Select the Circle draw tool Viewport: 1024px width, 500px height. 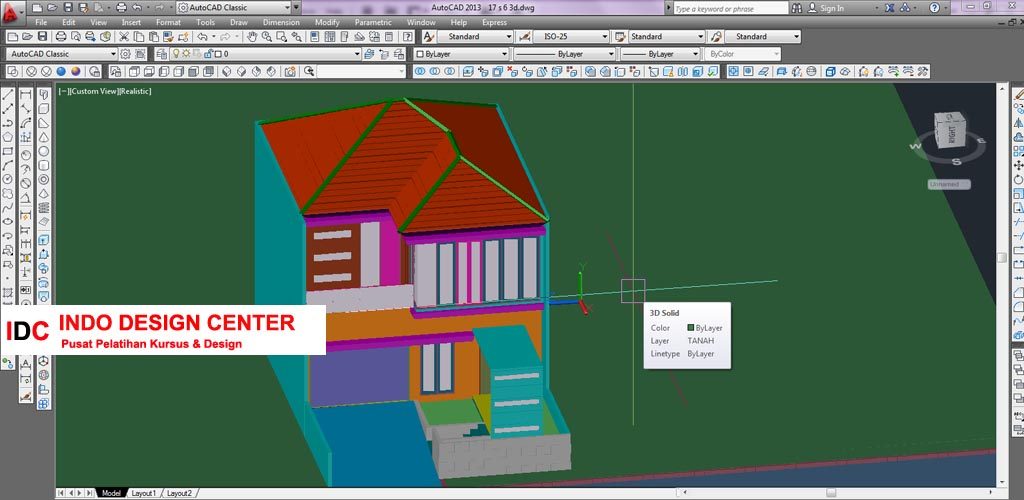[8, 178]
